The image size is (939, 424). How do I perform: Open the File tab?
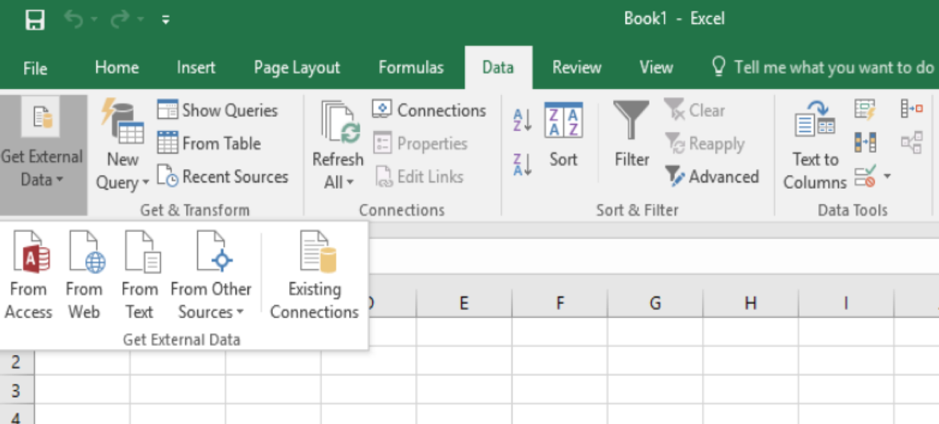point(35,68)
